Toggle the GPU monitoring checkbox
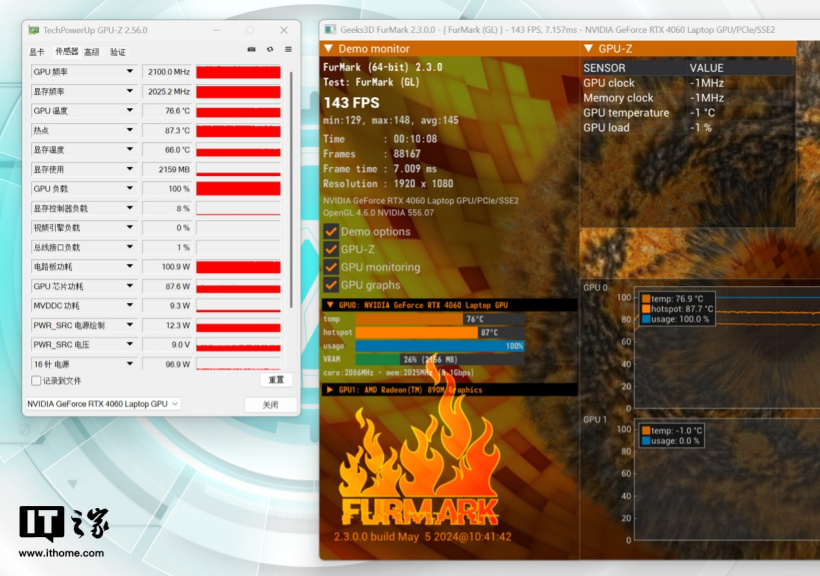 click(x=330, y=268)
